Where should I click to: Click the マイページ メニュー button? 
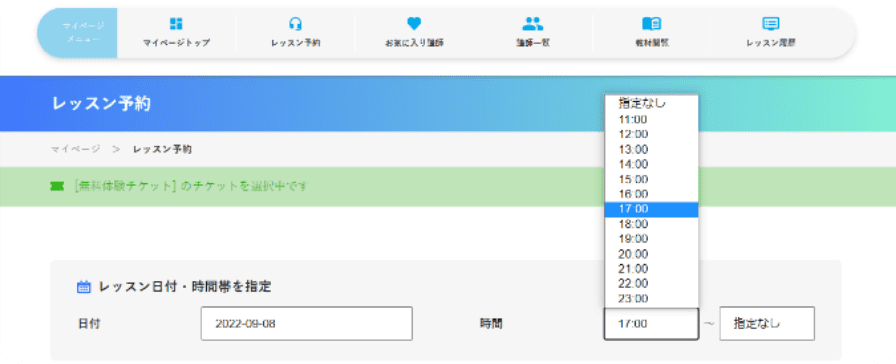click(78, 33)
